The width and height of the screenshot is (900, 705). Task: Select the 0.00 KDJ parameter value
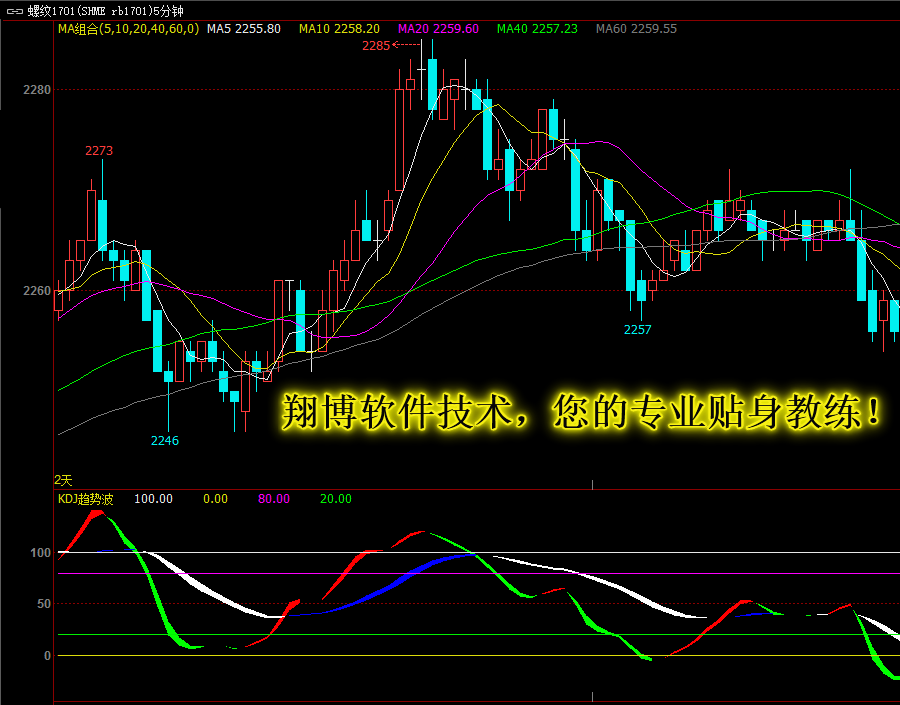click(216, 499)
